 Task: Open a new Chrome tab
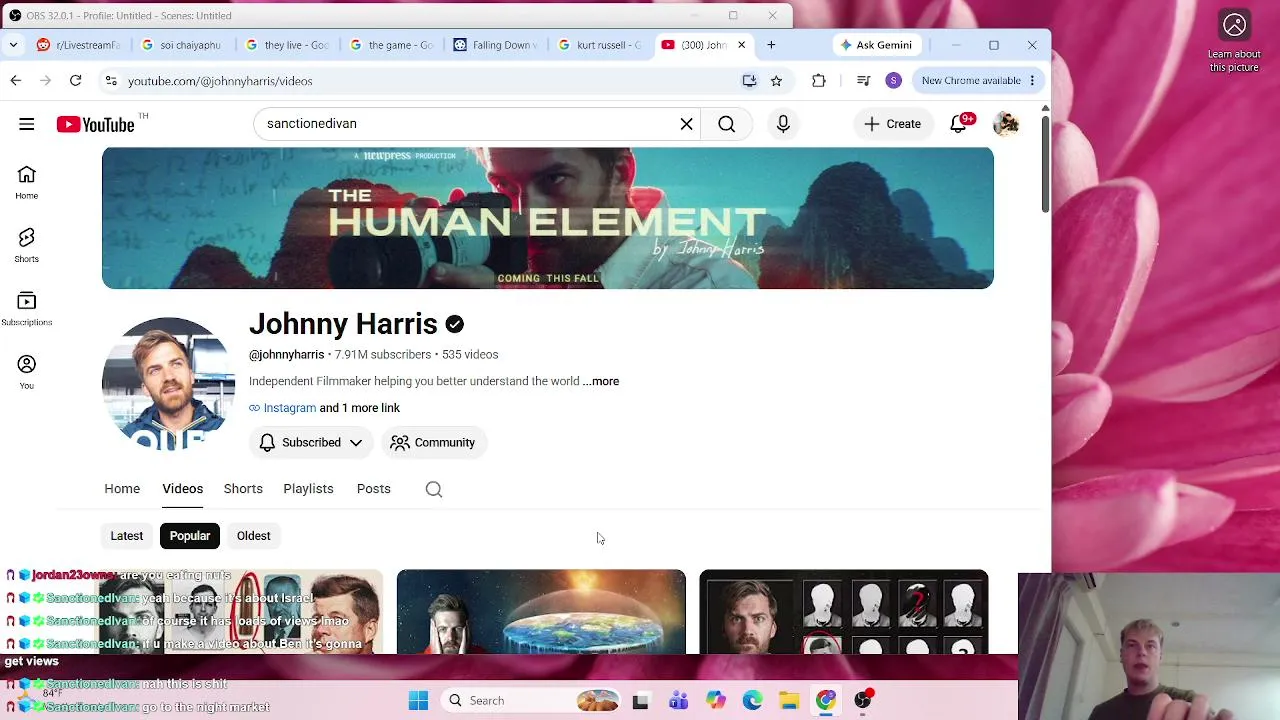pyautogui.click(x=771, y=45)
